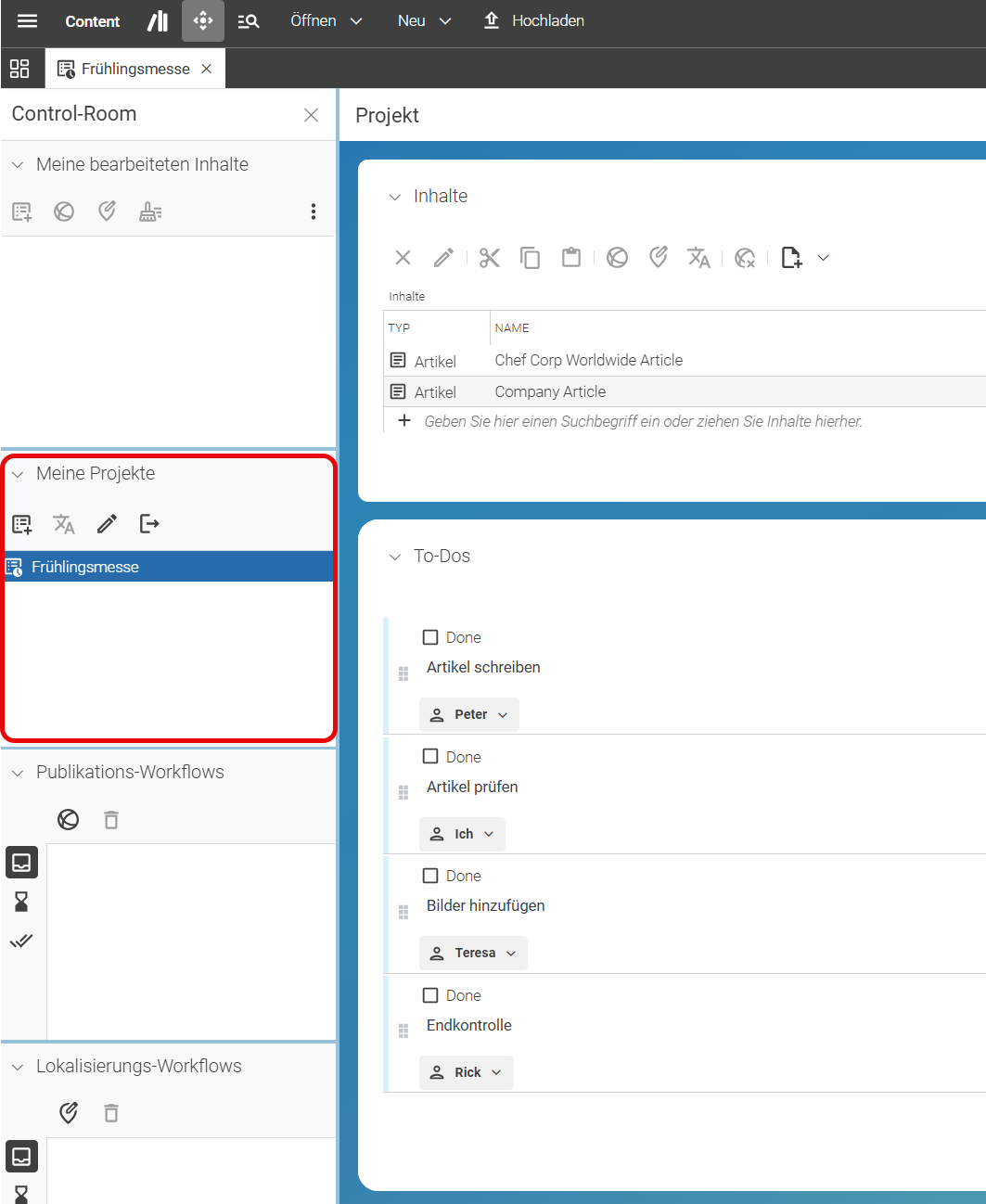Click the pencil edit icon in Meine Projekte
The height and width of the screenshot is (1204, 986).
pos(107,524)
